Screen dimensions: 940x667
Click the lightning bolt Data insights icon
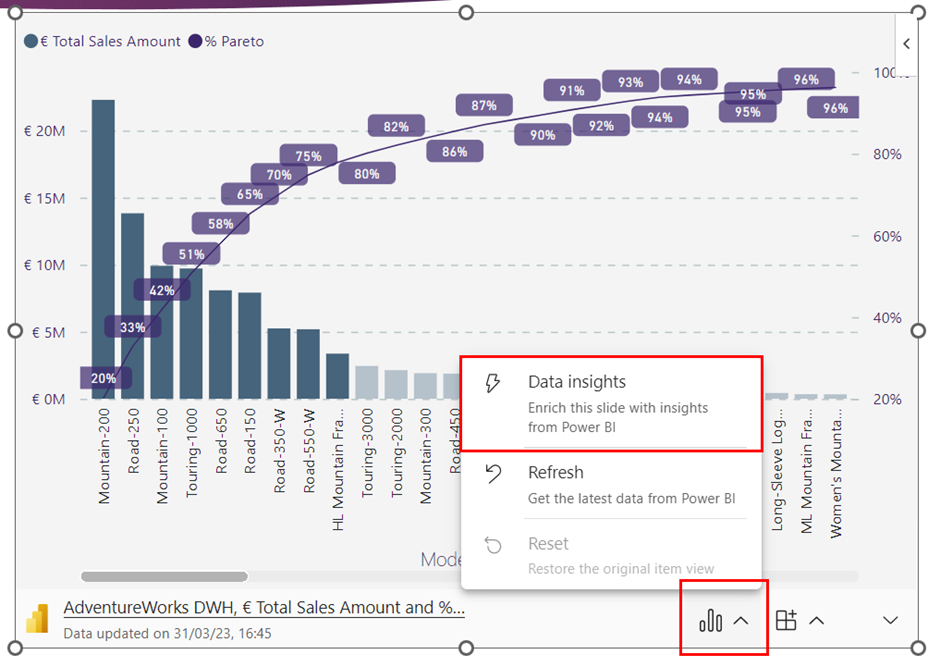492,384
